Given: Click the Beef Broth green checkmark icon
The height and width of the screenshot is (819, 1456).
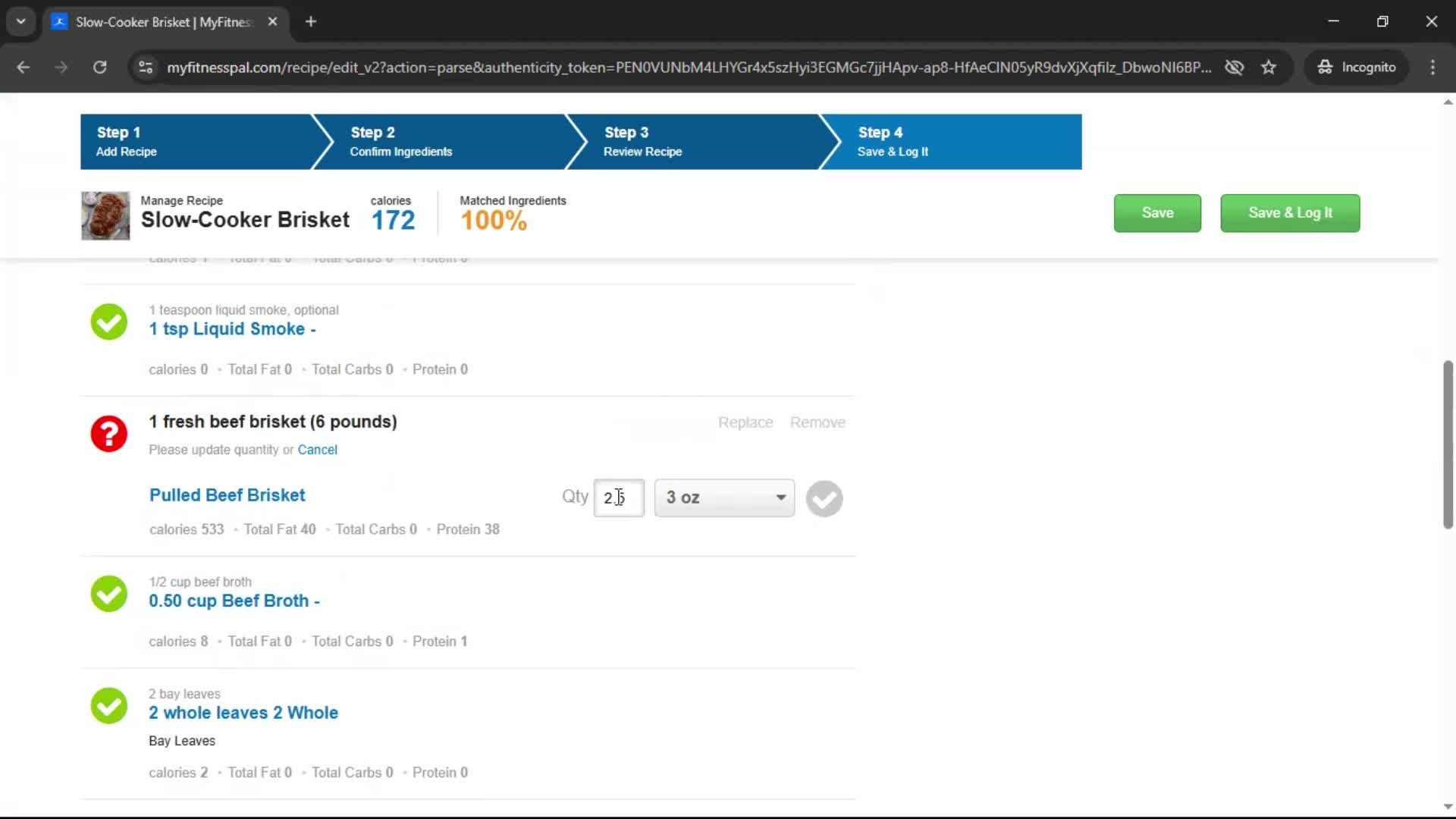Looking at the screenshot, I should coord(109,594).
